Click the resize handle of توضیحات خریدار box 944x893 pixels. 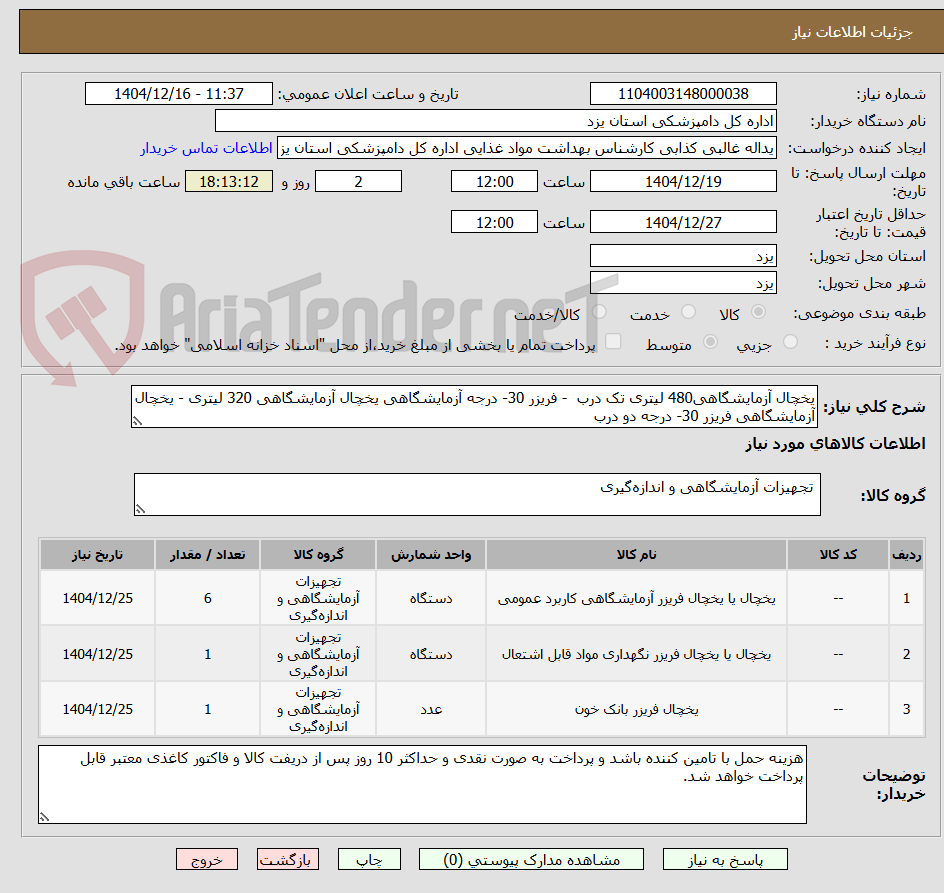45,817
